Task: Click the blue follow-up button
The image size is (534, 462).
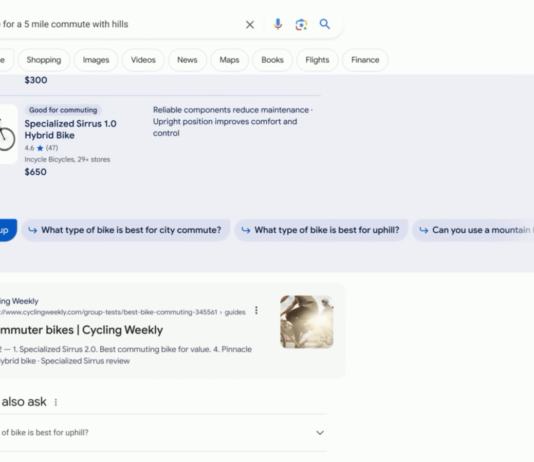Action: pos(8,230)
